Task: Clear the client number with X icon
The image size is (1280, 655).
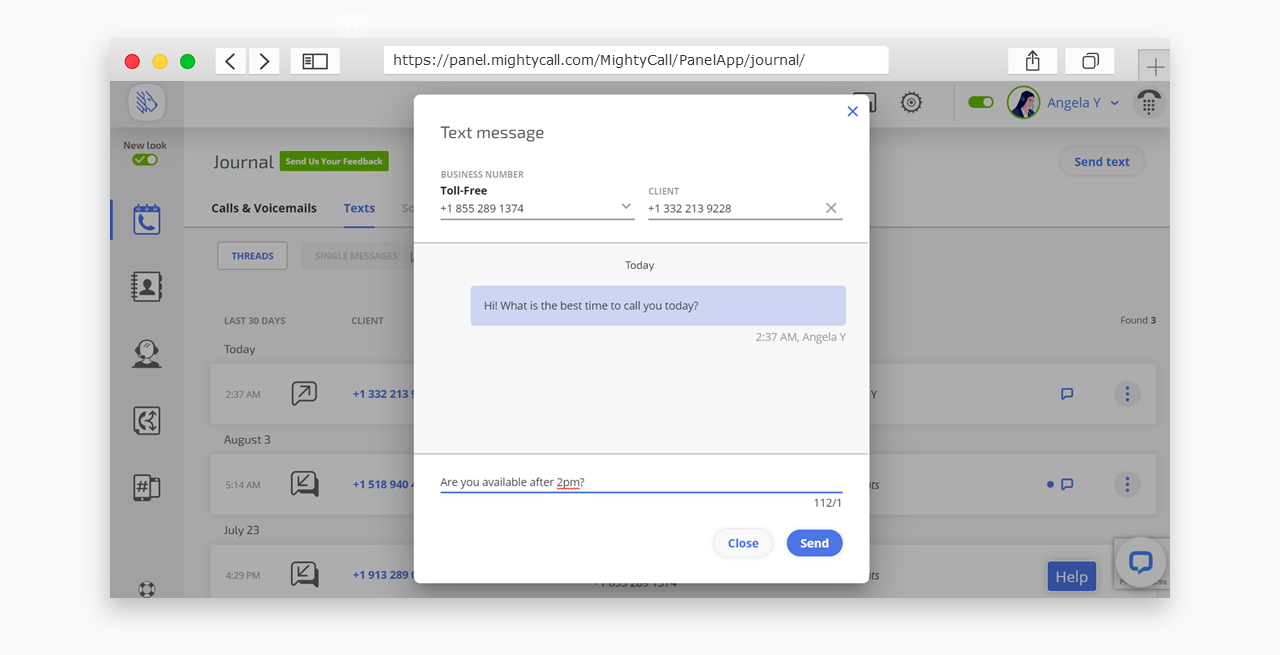Action: pyautogui.click(x=831, y=208)
